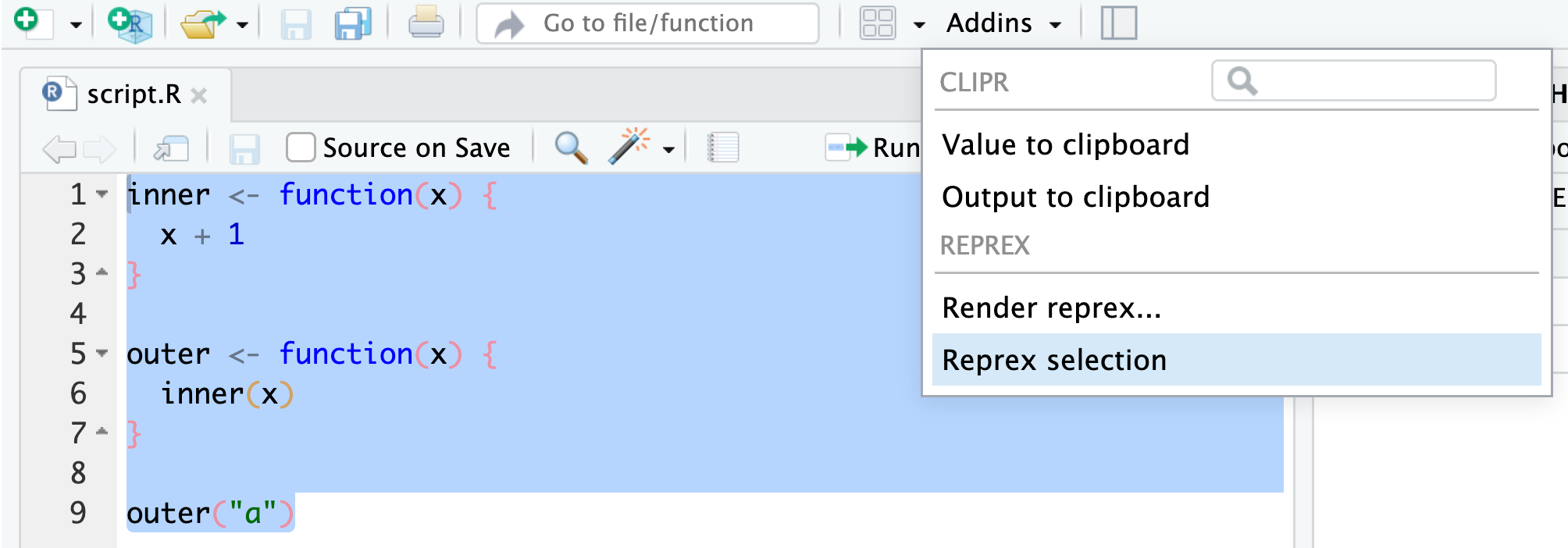Screen dimensions: 1568x548
Task: Click the addins search field
Action: [1354, 80]
